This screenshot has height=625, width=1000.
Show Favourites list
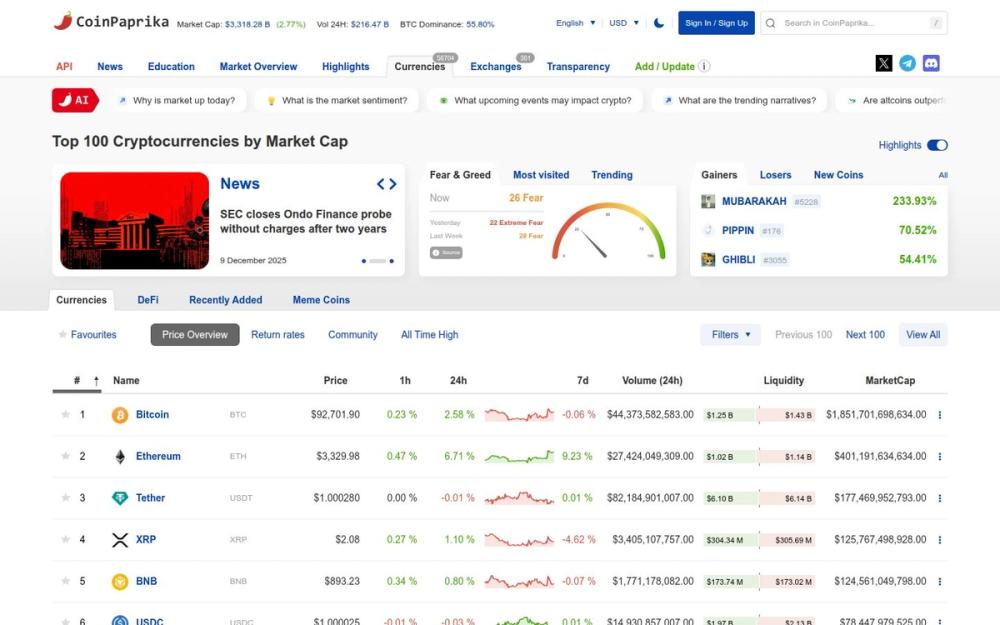point(87,335)
